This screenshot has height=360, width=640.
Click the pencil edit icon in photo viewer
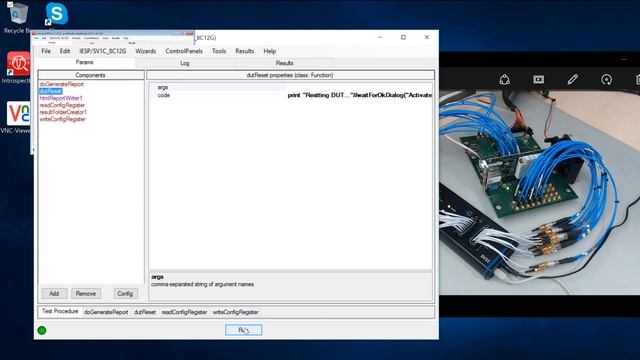(572, 79)
